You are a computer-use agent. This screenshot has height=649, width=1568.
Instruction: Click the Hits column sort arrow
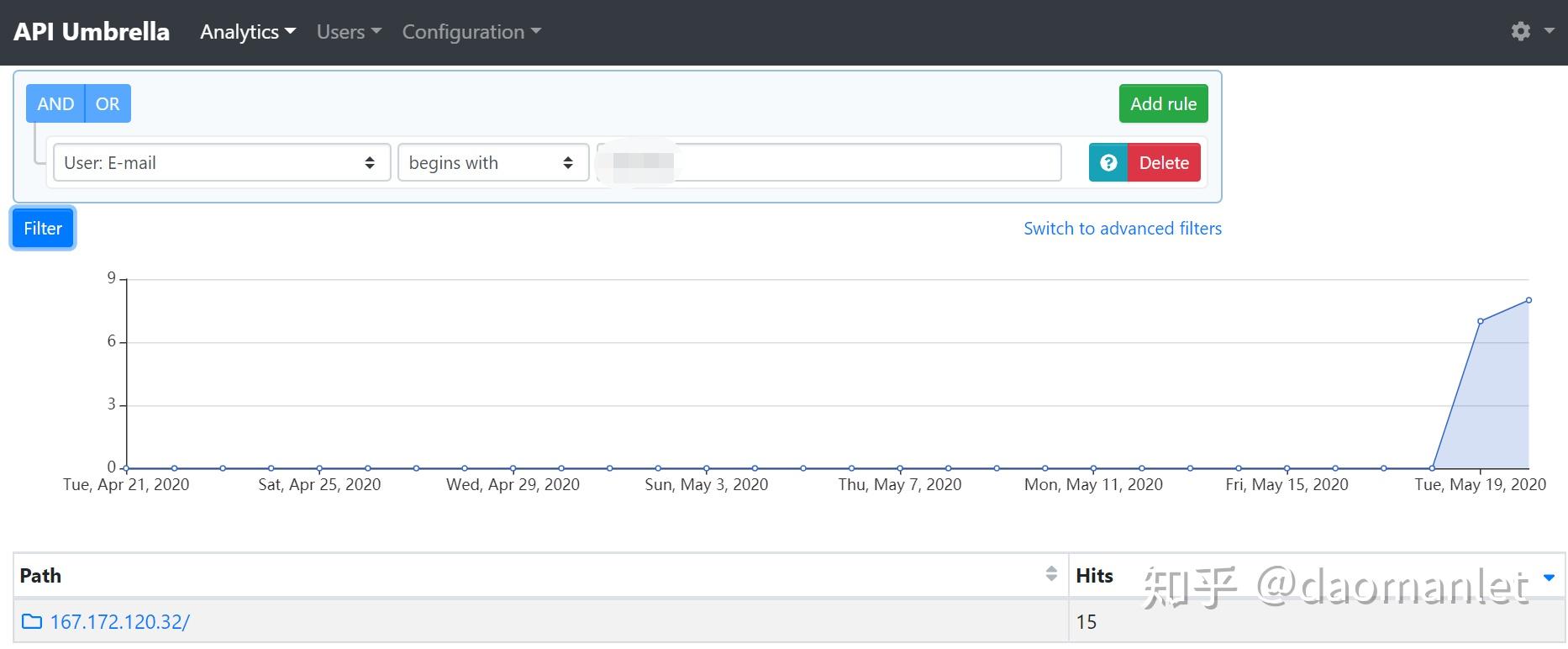[x=1549, y=578]
